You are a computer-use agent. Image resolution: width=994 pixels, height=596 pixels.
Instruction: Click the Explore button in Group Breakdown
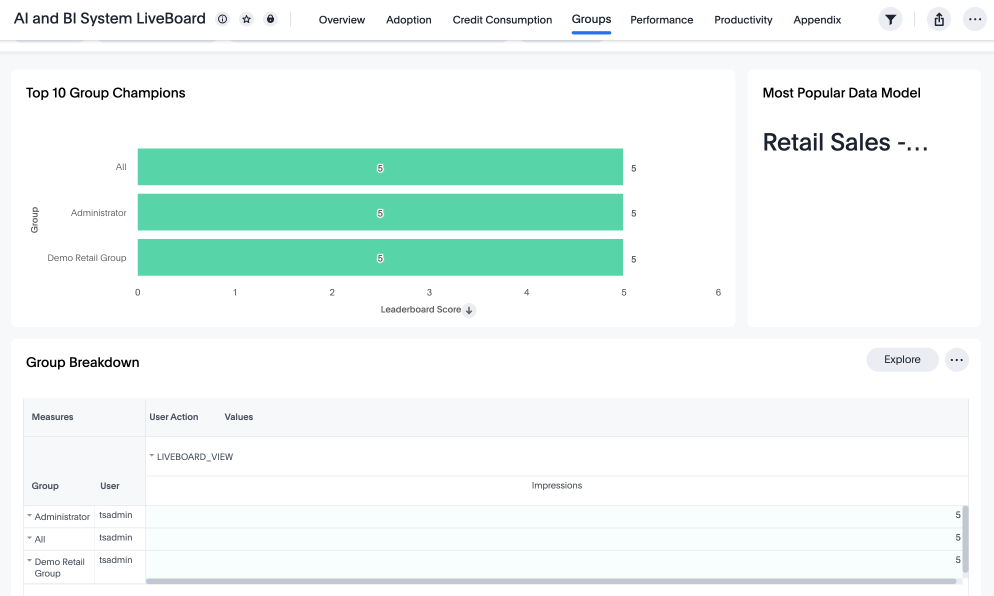click(902, 359)
